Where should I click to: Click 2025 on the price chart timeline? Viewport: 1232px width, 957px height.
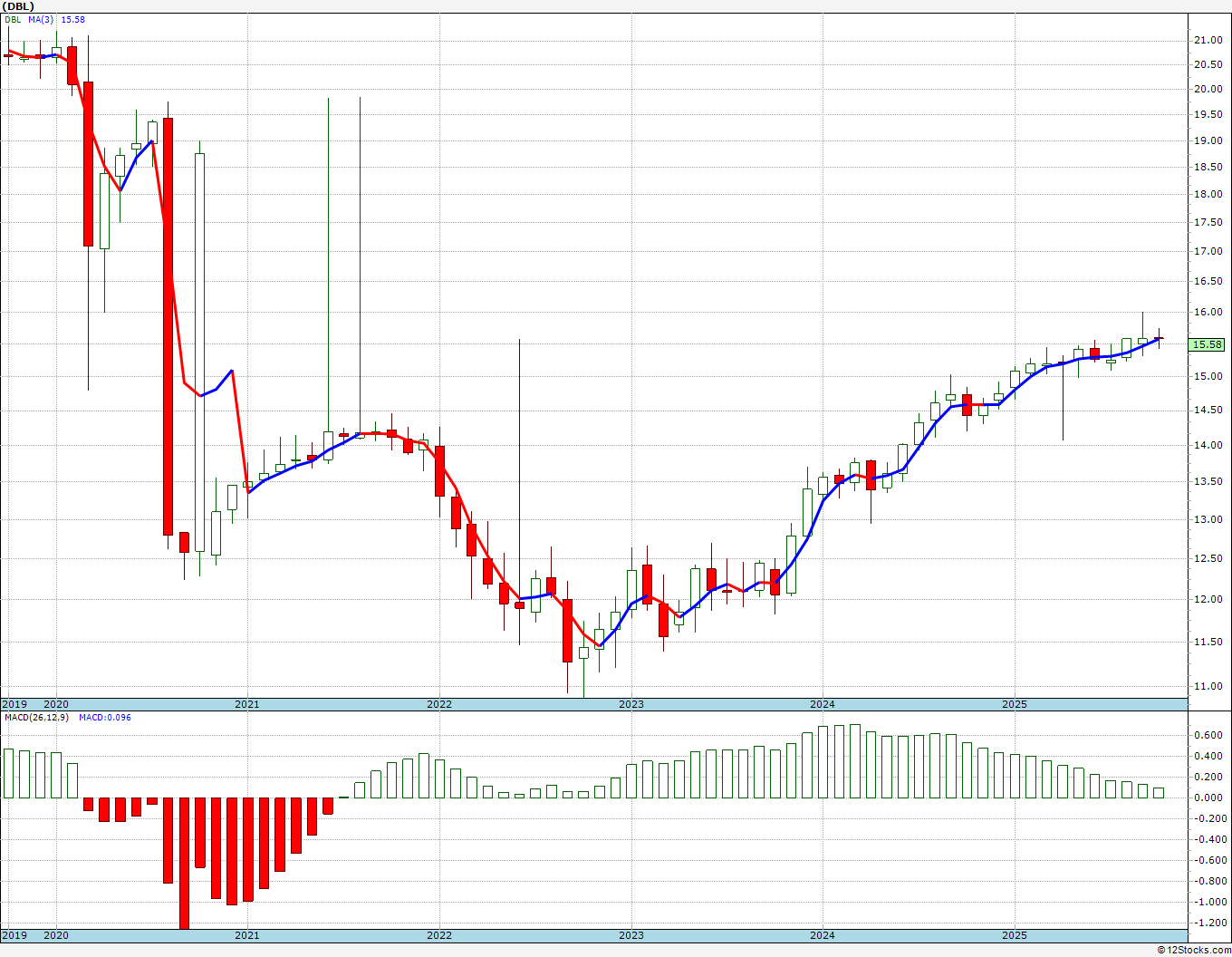(1015, 704)
